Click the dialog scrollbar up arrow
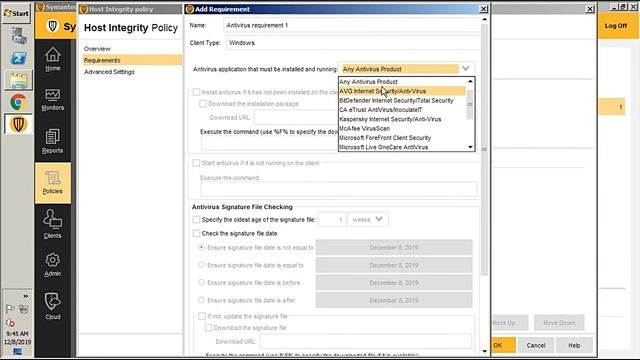The width and height of the screenshot is (640, 360). tap(484, 19)
